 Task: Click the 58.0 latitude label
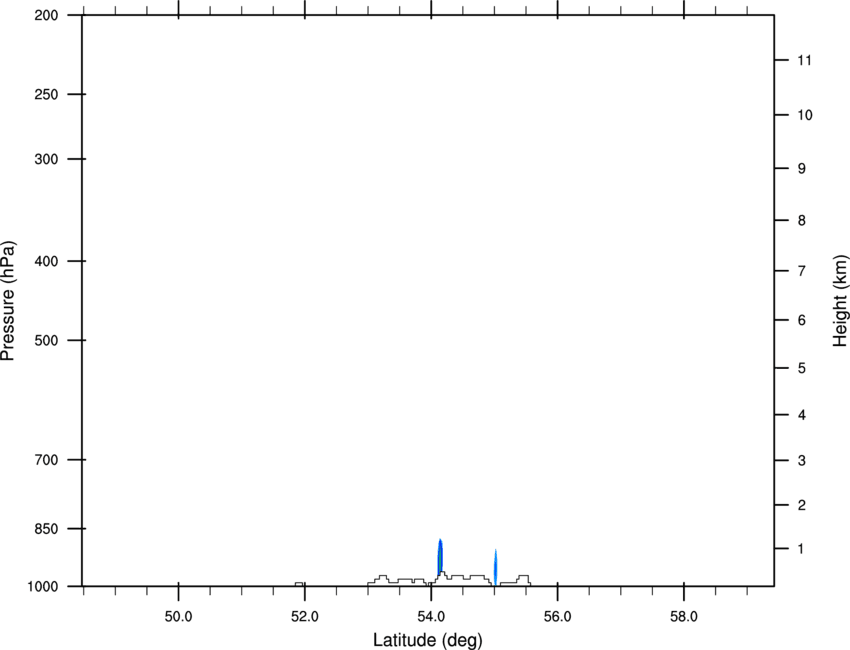(x=684, y=616)
